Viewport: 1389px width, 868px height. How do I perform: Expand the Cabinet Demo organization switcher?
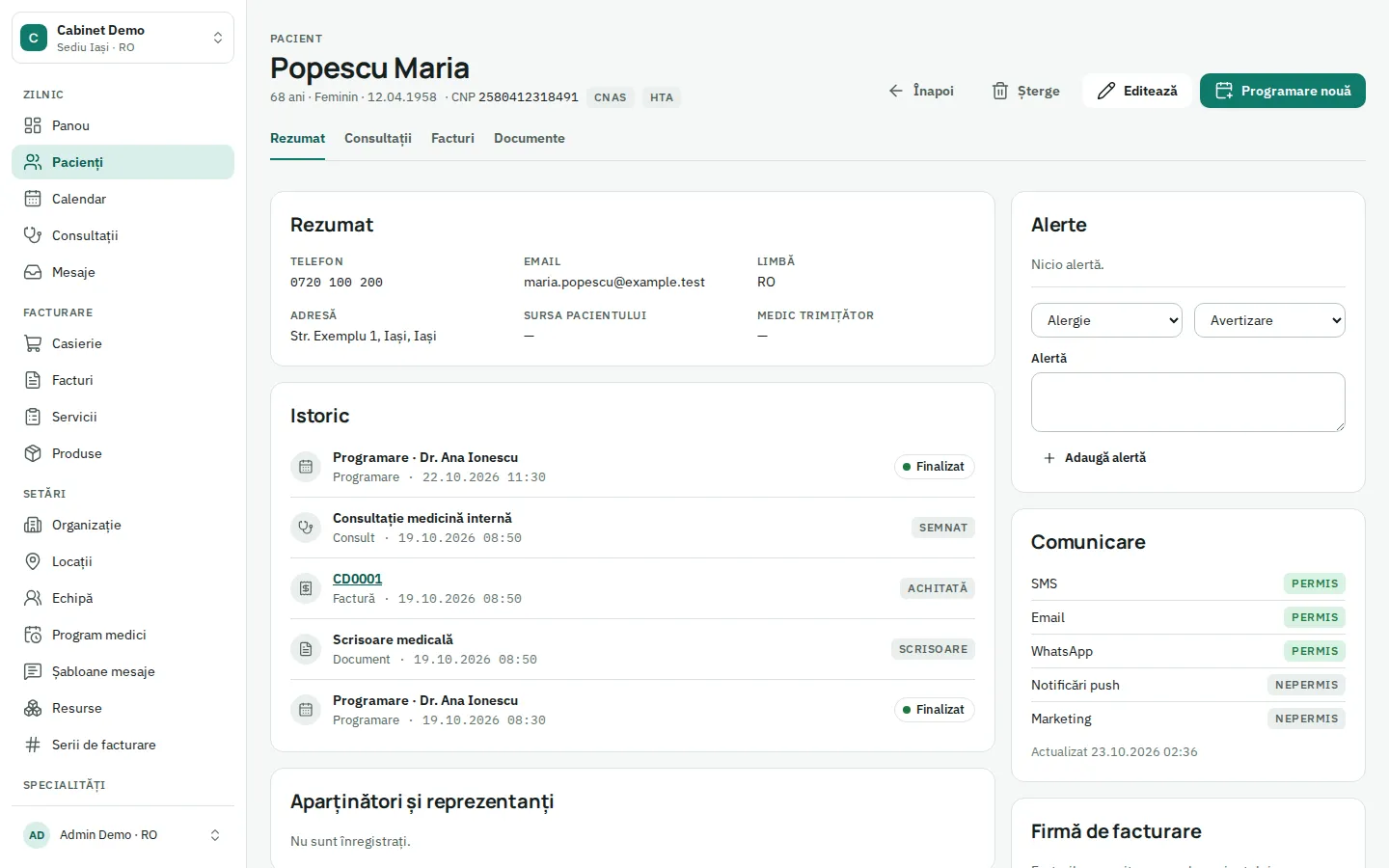tap(123, 38)
